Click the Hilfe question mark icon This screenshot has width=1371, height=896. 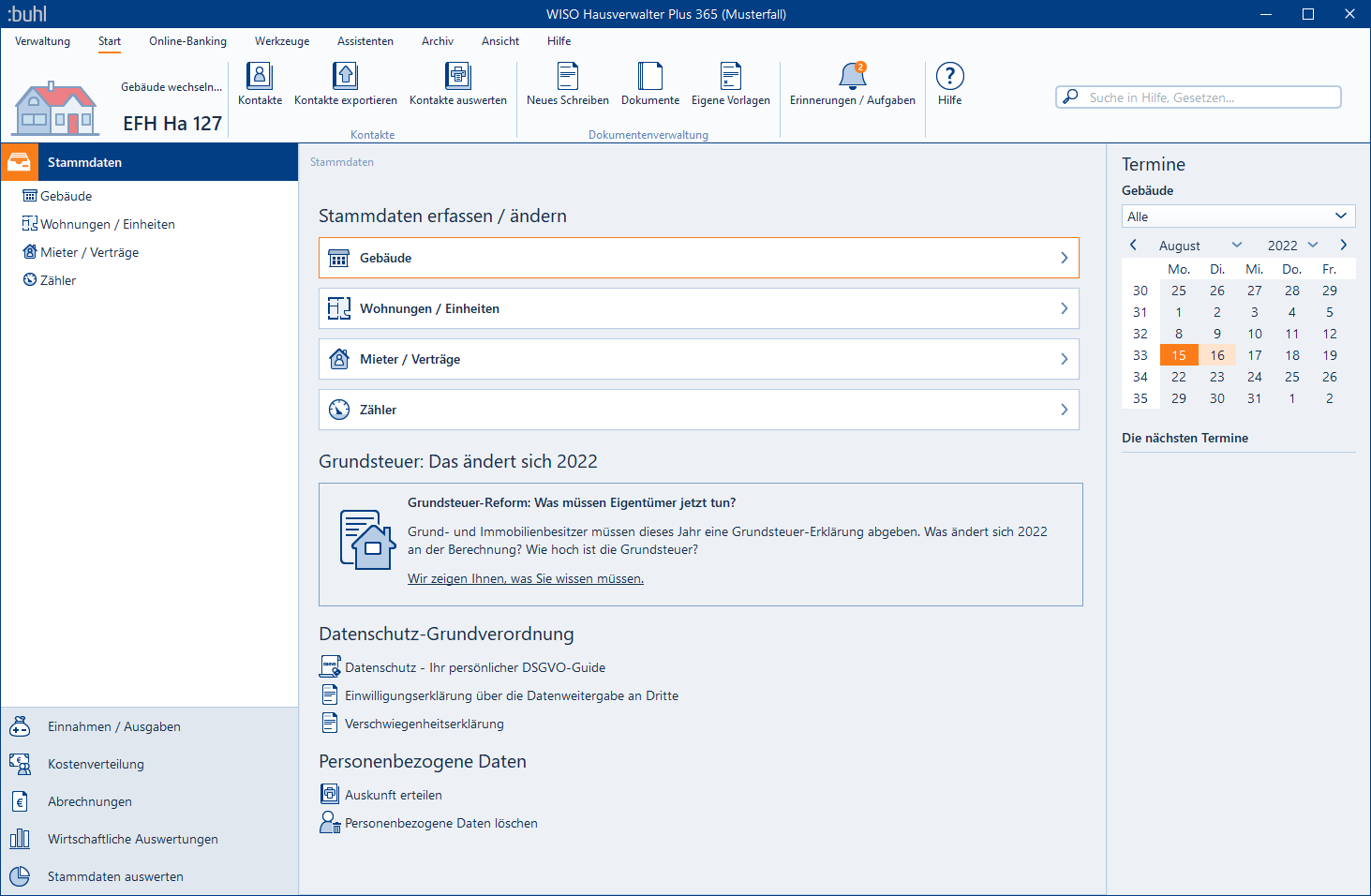(x=950, y=76)
